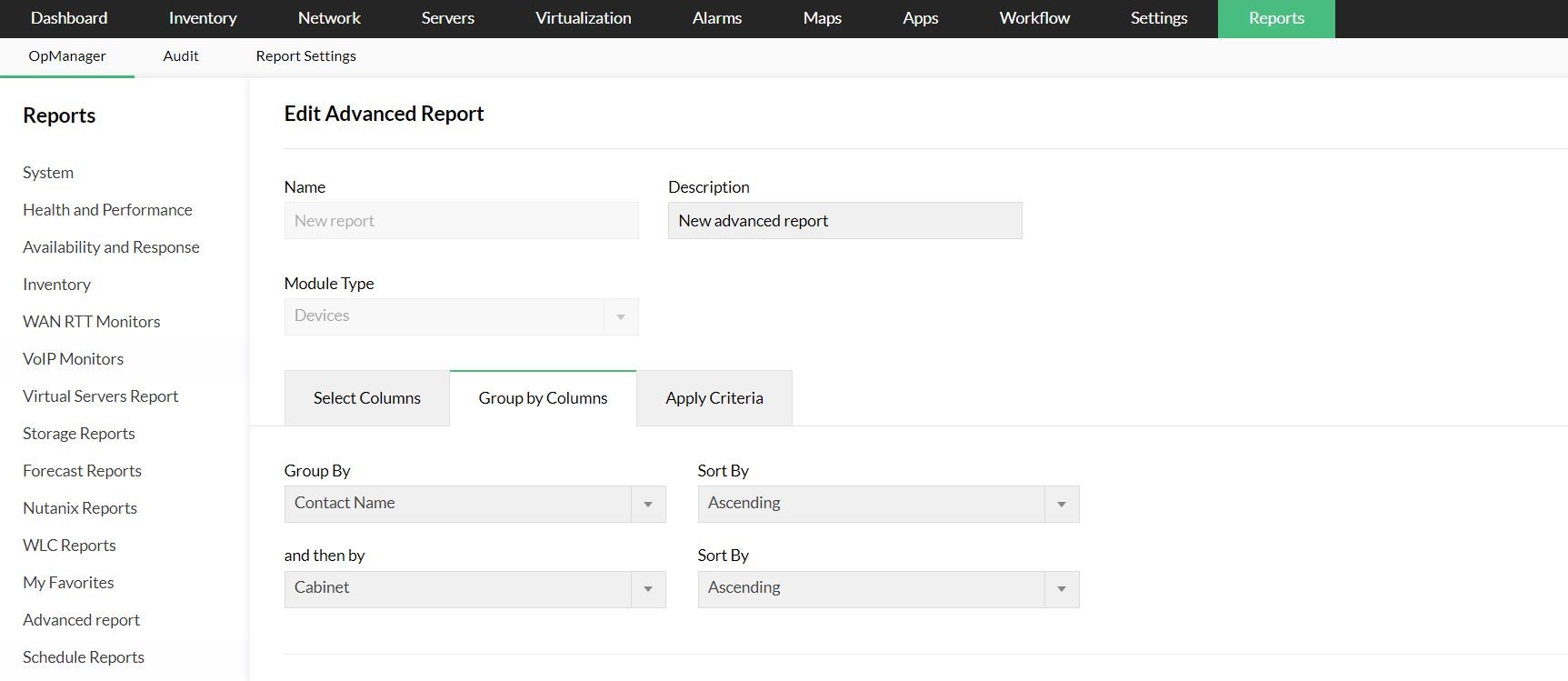Expand the 'and then by' Cabinet dropdown

point(474,588)
